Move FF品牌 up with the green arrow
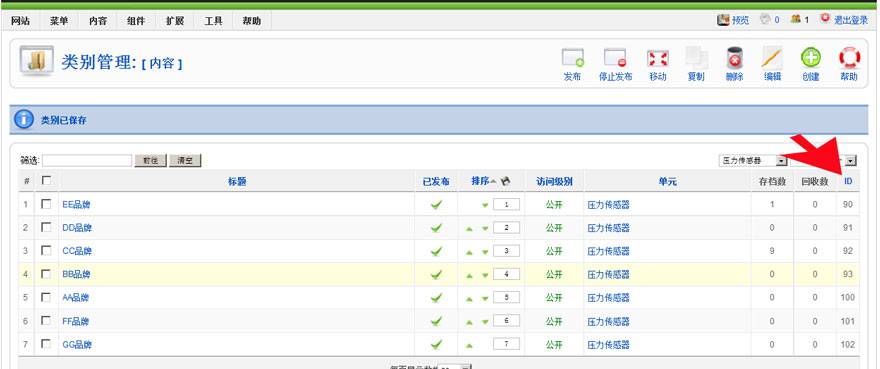This screenshot has width=880, height=369. (469, 322)
